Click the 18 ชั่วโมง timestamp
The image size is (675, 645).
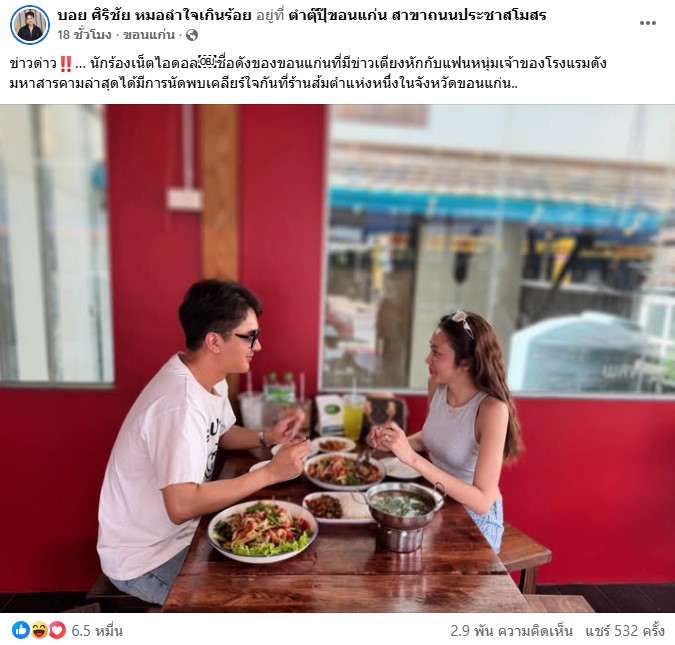click(x=84, y=35)
